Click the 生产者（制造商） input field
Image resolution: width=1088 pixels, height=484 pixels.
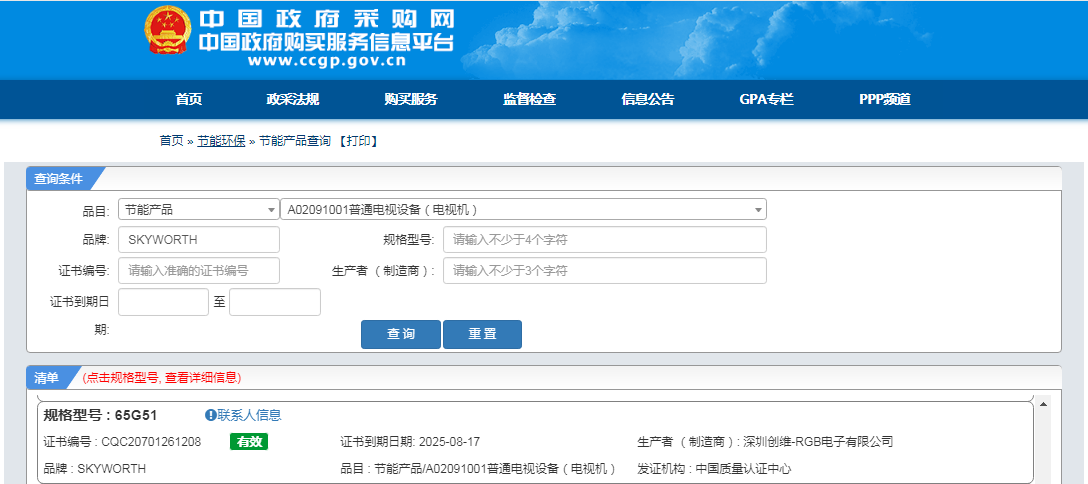pyautogui.click(x=604, y=270)
